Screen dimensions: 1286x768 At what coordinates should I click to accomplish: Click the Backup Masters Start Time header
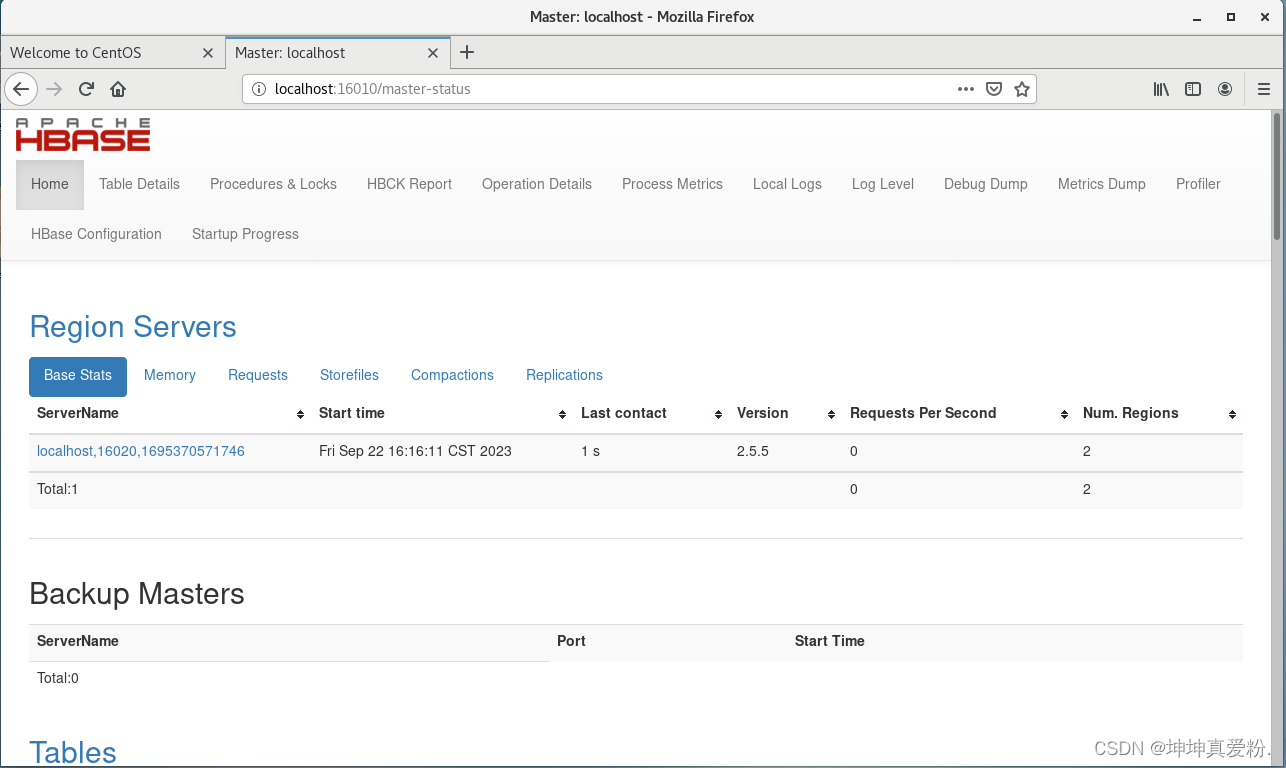[830, 641]
